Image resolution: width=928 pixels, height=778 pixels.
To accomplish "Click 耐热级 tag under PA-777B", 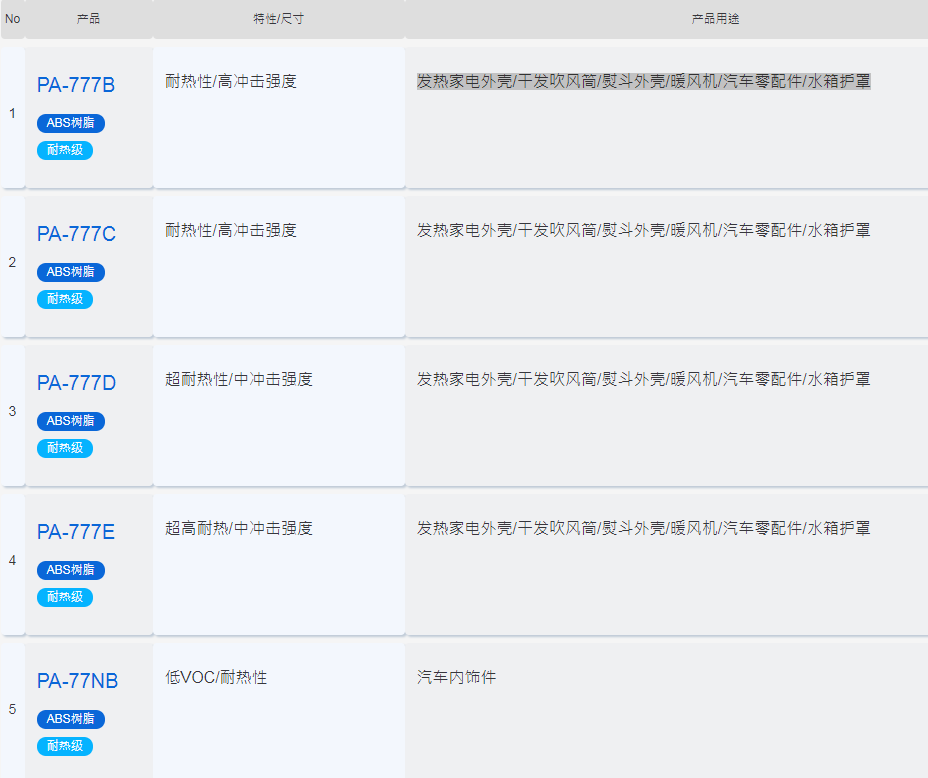I will [65, 150].
